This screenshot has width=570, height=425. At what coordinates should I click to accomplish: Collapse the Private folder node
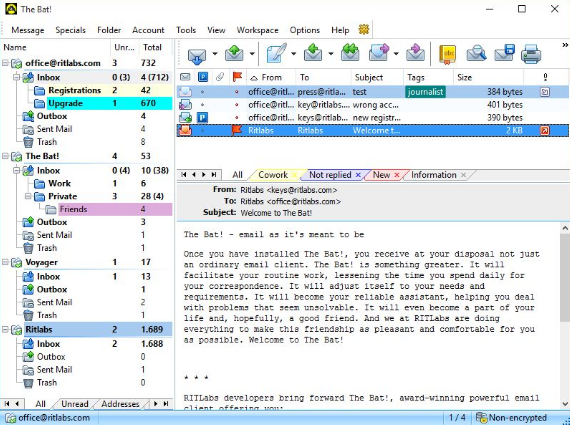tap(28, 196)
